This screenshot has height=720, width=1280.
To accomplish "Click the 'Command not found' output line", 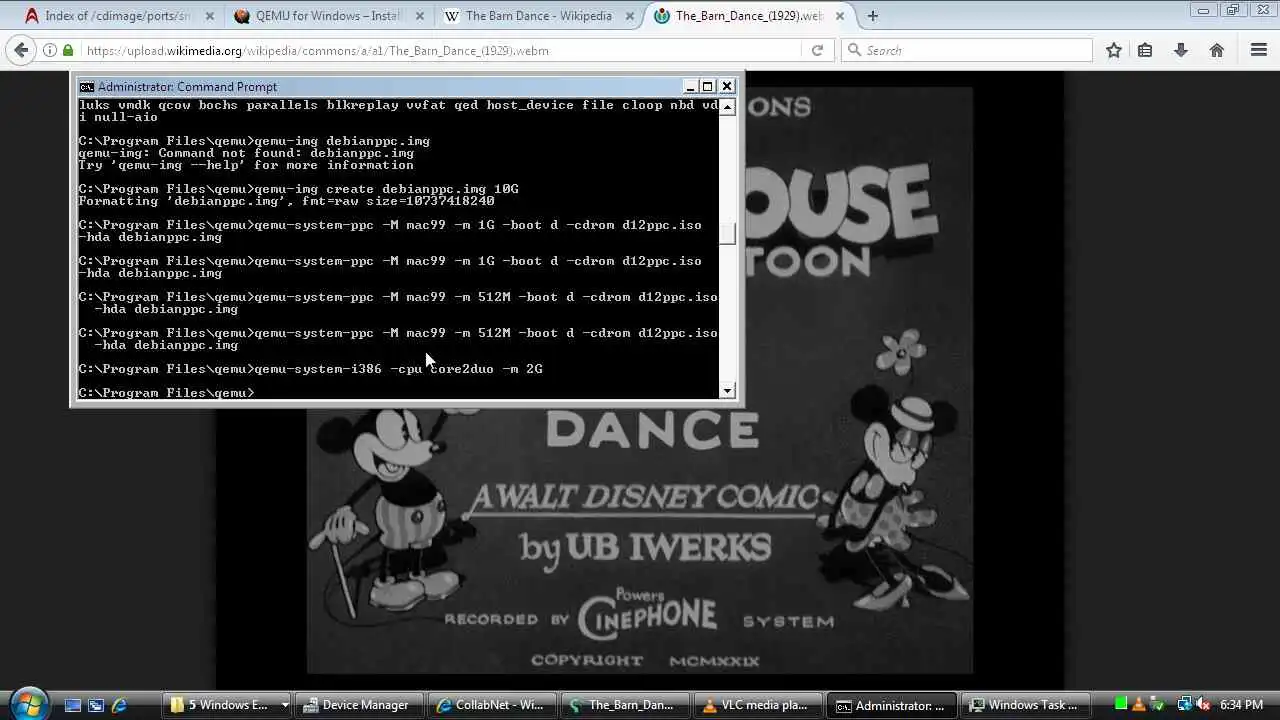I will [x=246, y=153].
